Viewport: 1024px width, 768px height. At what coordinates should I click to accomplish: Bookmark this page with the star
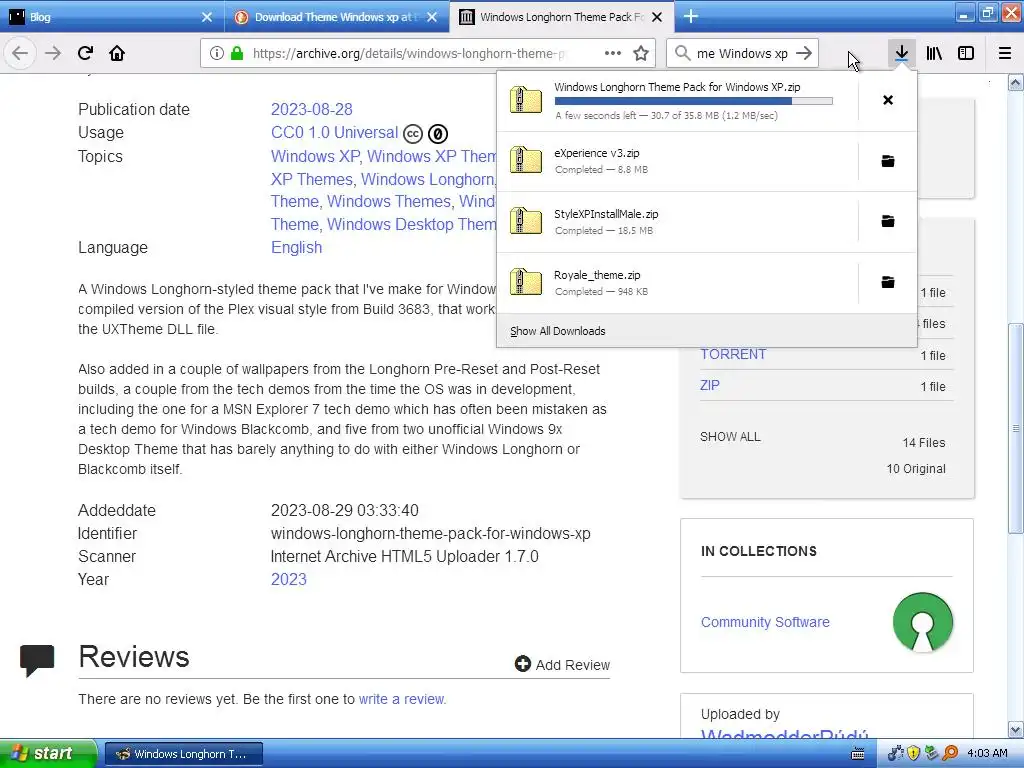tap(641, 53)
